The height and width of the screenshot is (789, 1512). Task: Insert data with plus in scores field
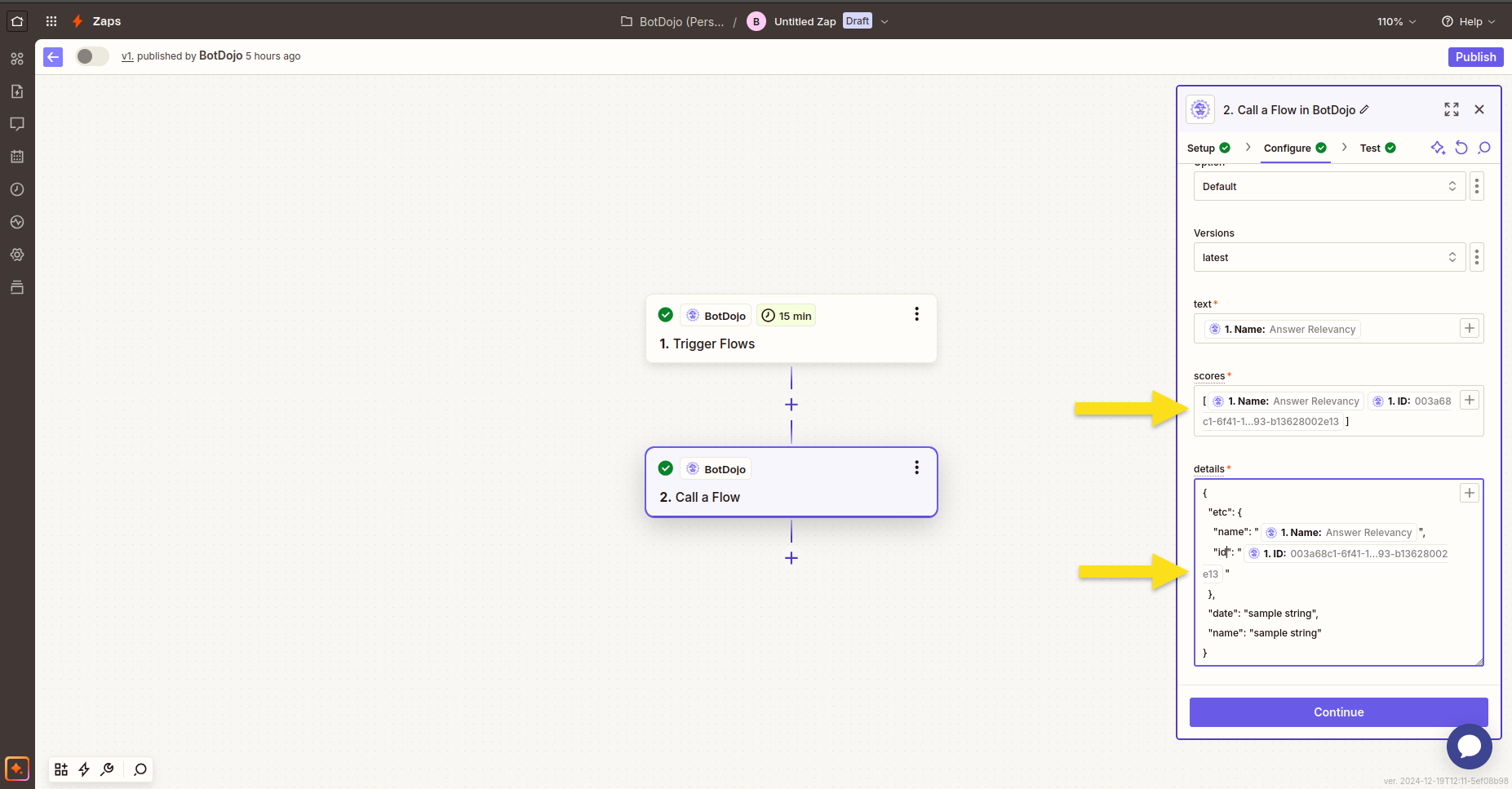1470,400
